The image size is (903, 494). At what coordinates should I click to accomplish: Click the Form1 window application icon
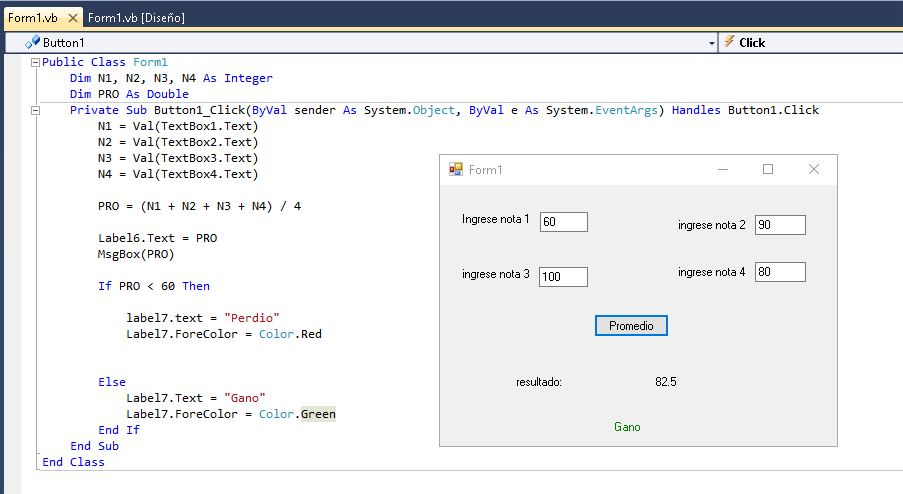(x=456, y=169)
